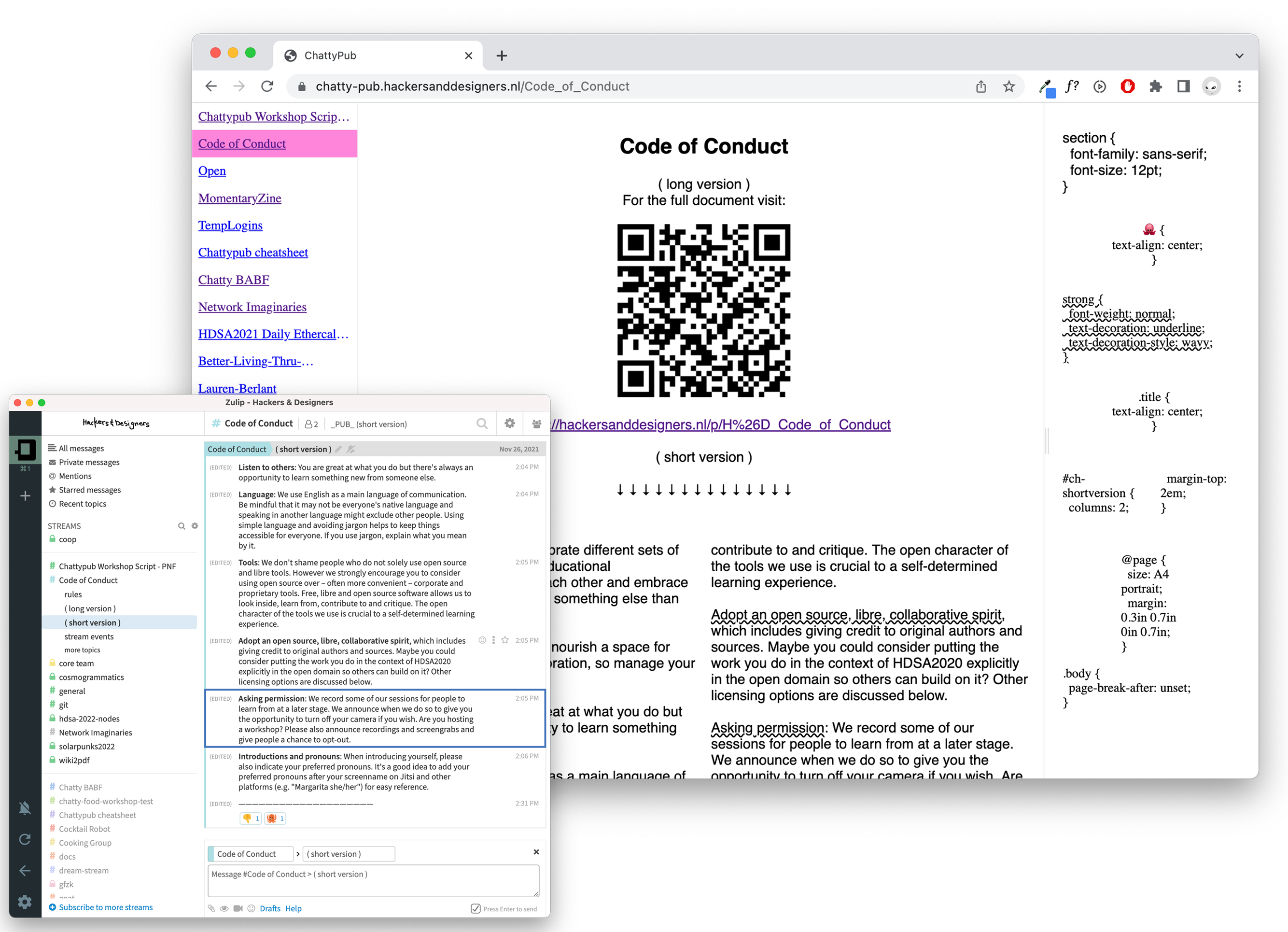Open the tab search chevron in Chrome

[1239, 56]
